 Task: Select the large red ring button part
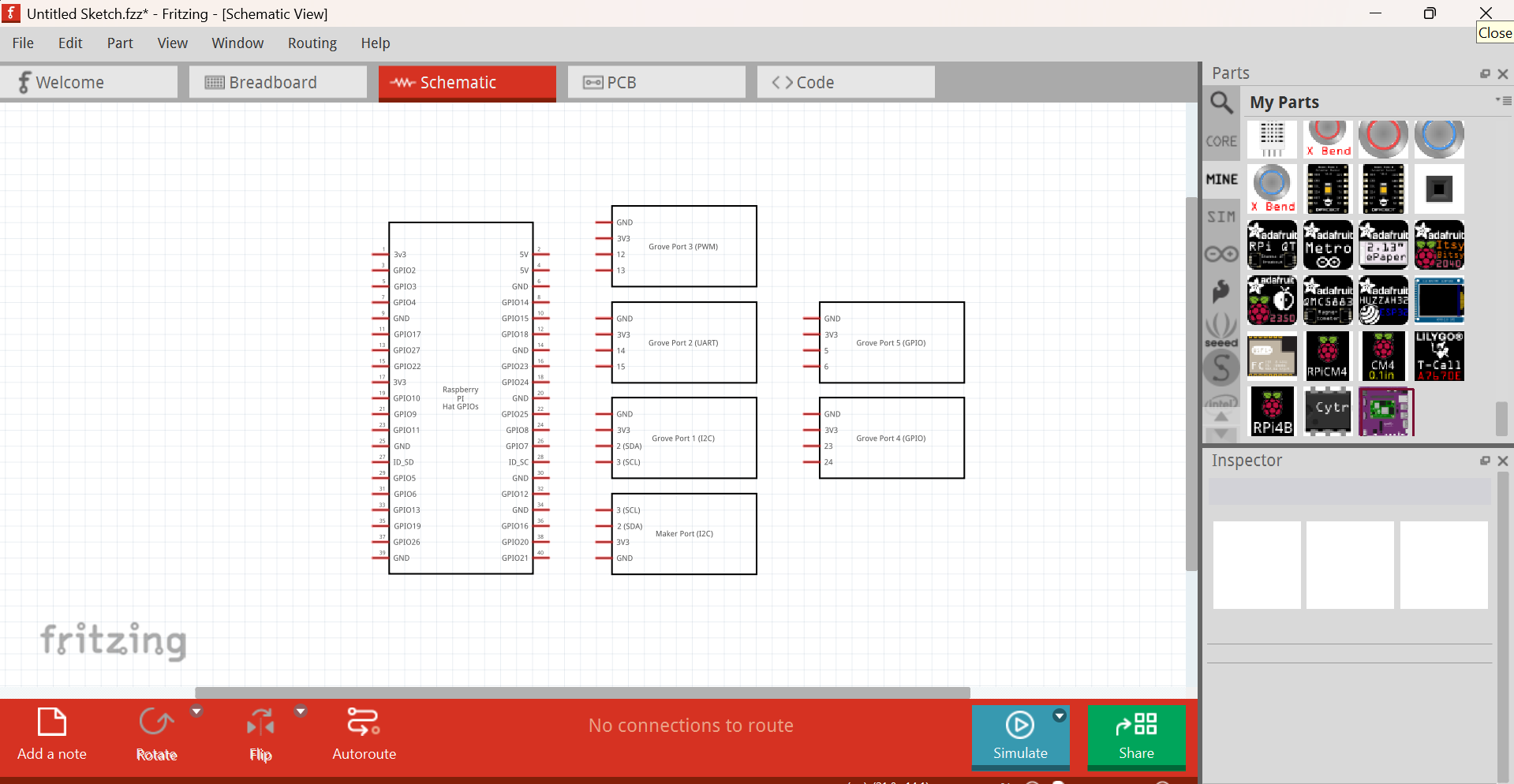coord(1383,139)
